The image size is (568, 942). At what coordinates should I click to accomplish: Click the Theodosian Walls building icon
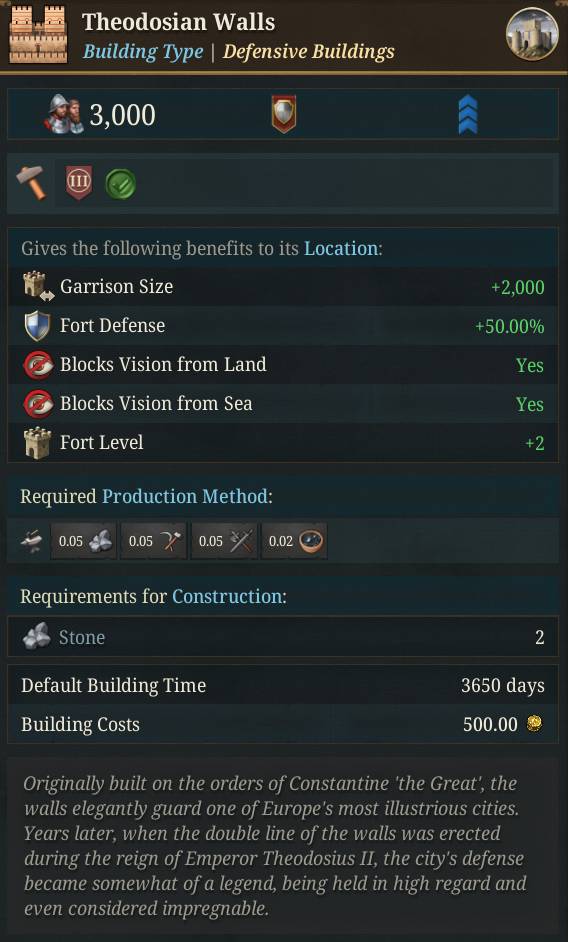[38, 34]
